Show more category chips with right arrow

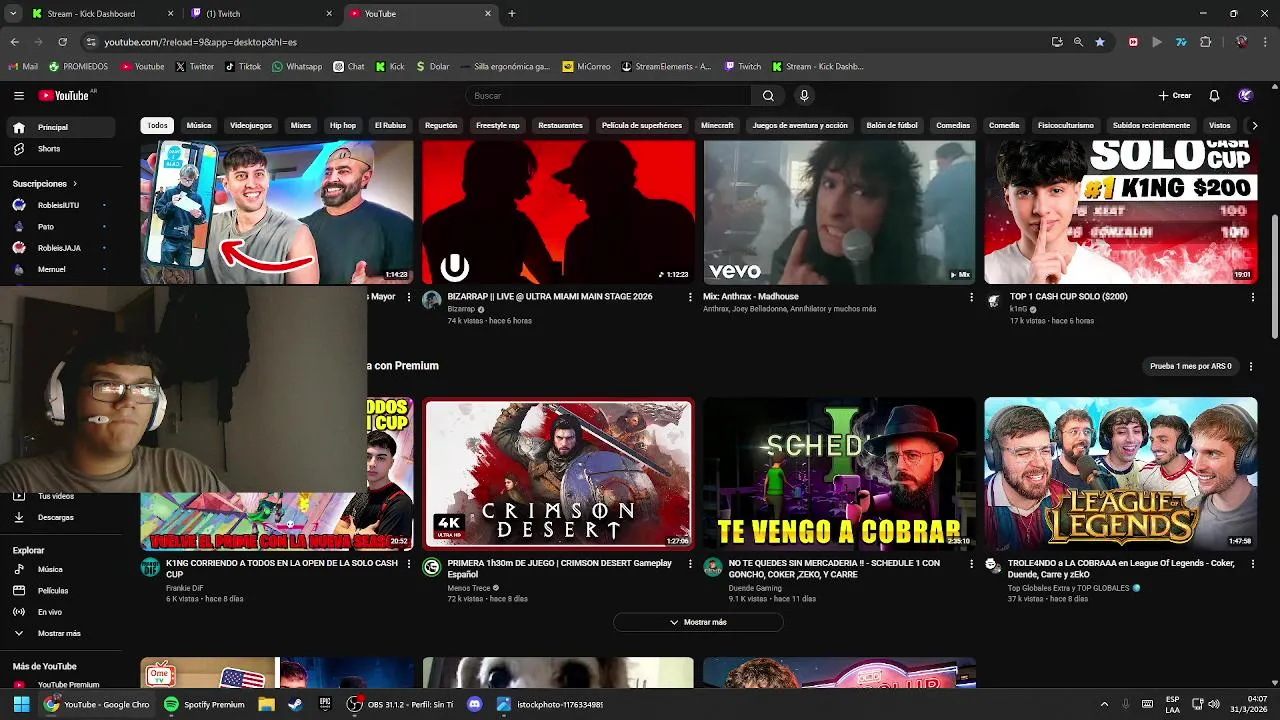coord(1255,125)
